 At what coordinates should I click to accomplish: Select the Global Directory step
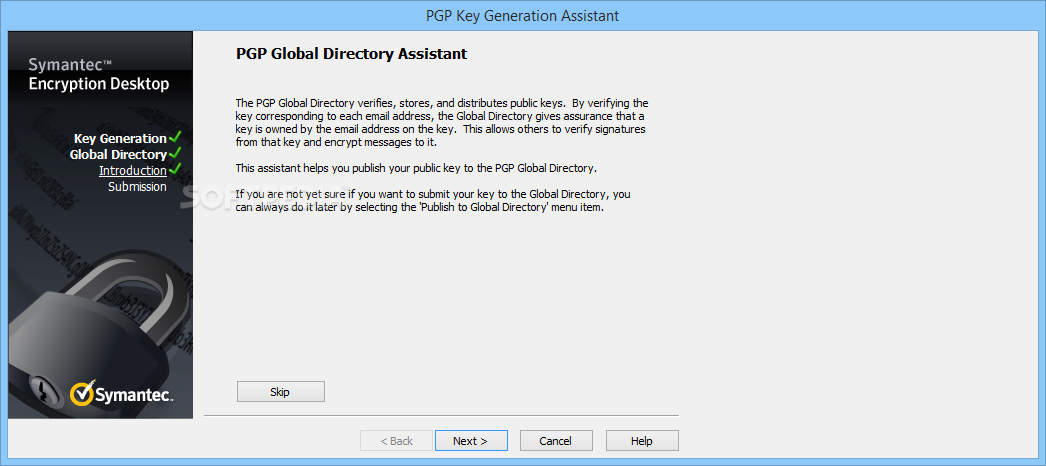[x=118, y=155]
